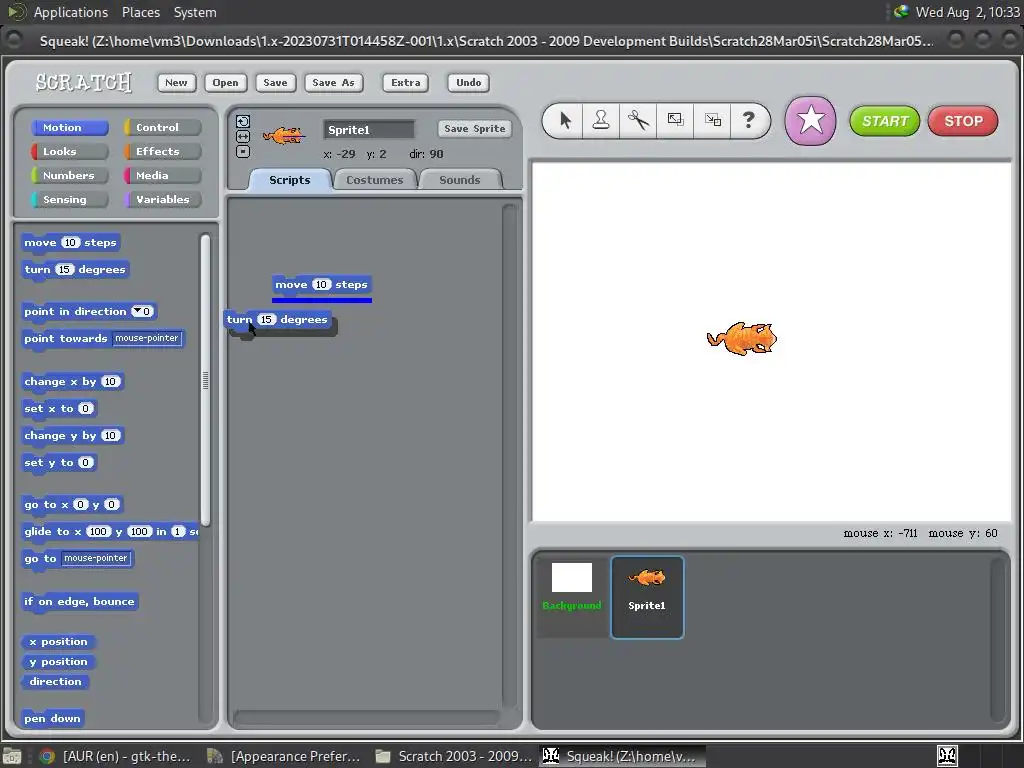Click the Undo button
This screenshot has width=1024, height=768.
coord(468,82)
